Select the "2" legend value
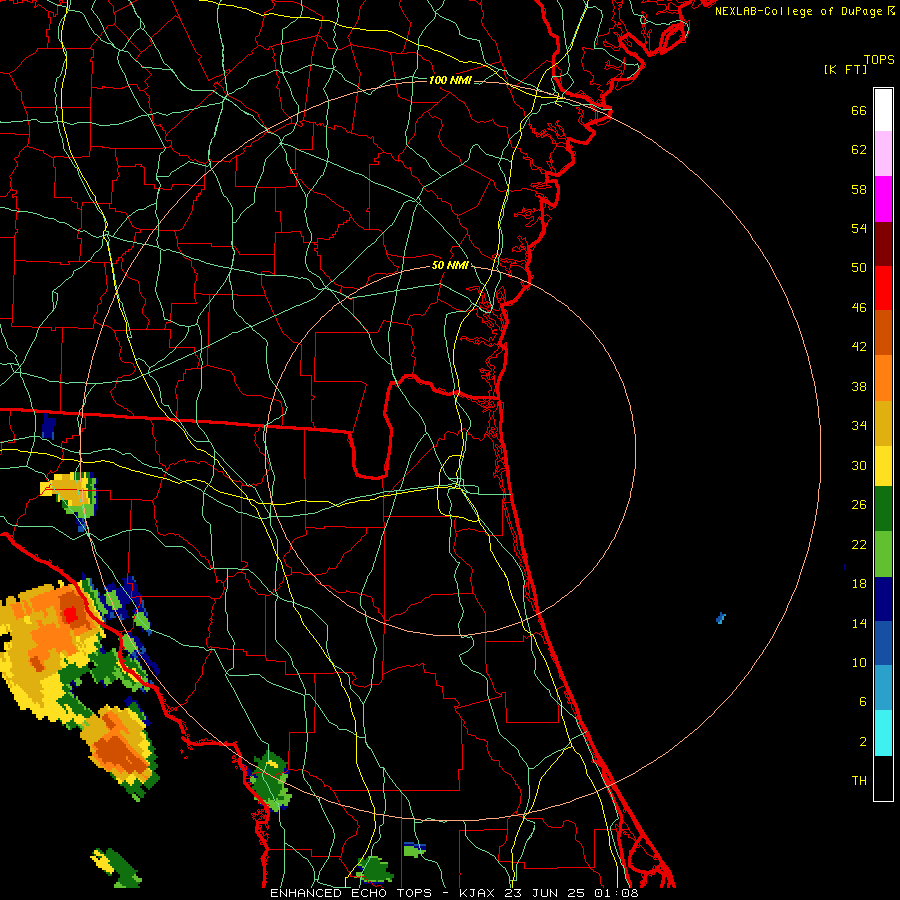 coord(863,742)
